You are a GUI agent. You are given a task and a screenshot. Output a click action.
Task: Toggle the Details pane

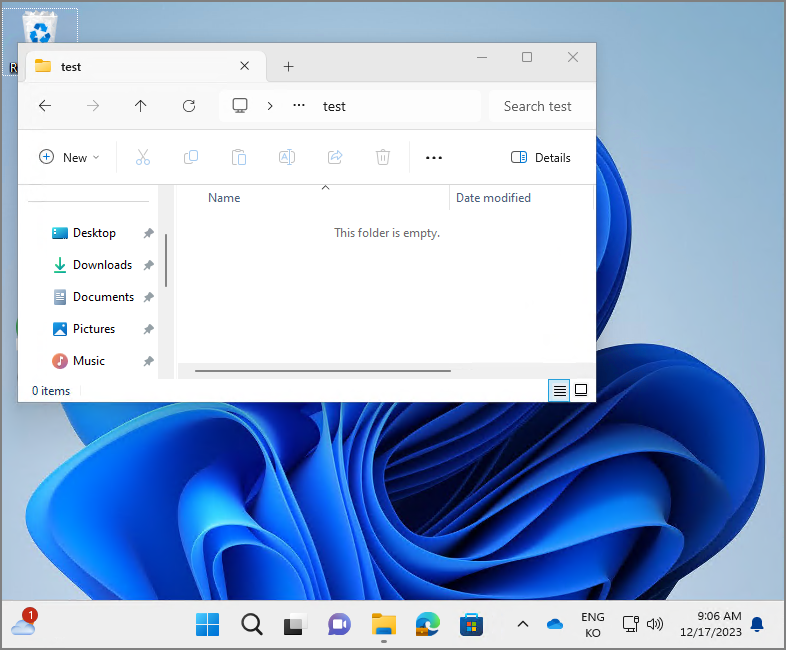point(540,157)
